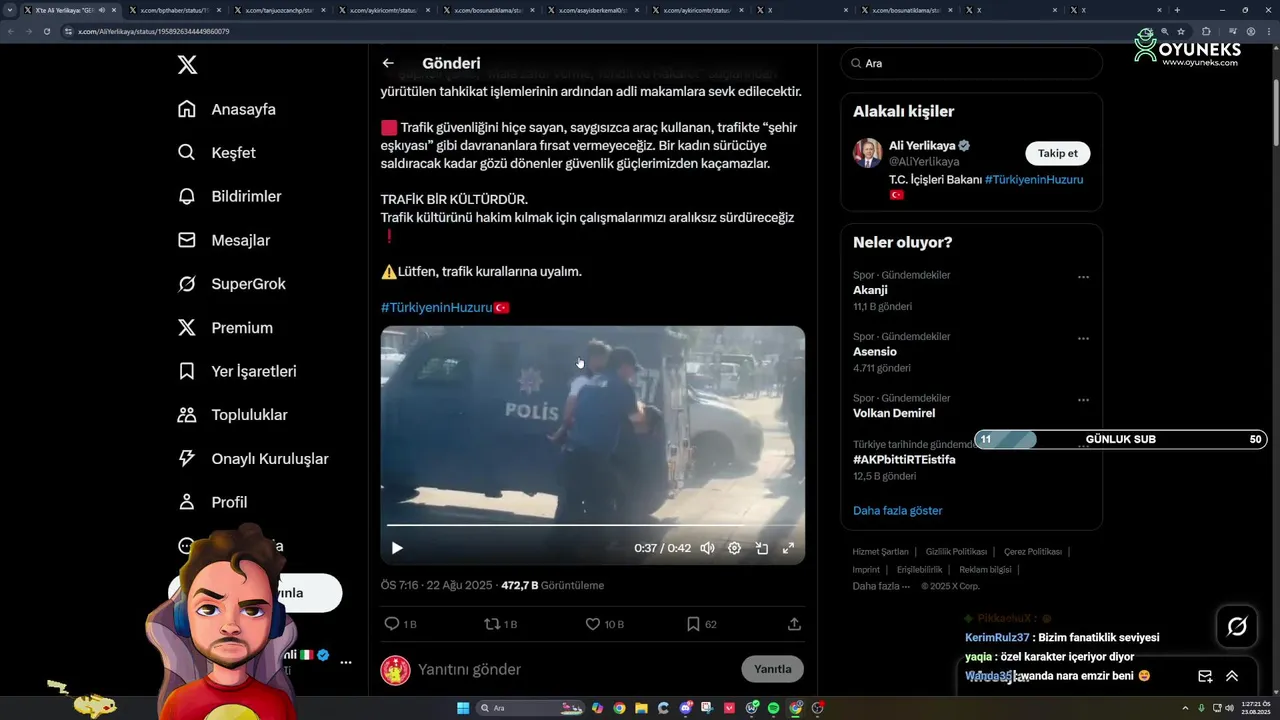1280x720 pixels.
Task: Open account menu three dots
Action: click(x=346, y=662)
